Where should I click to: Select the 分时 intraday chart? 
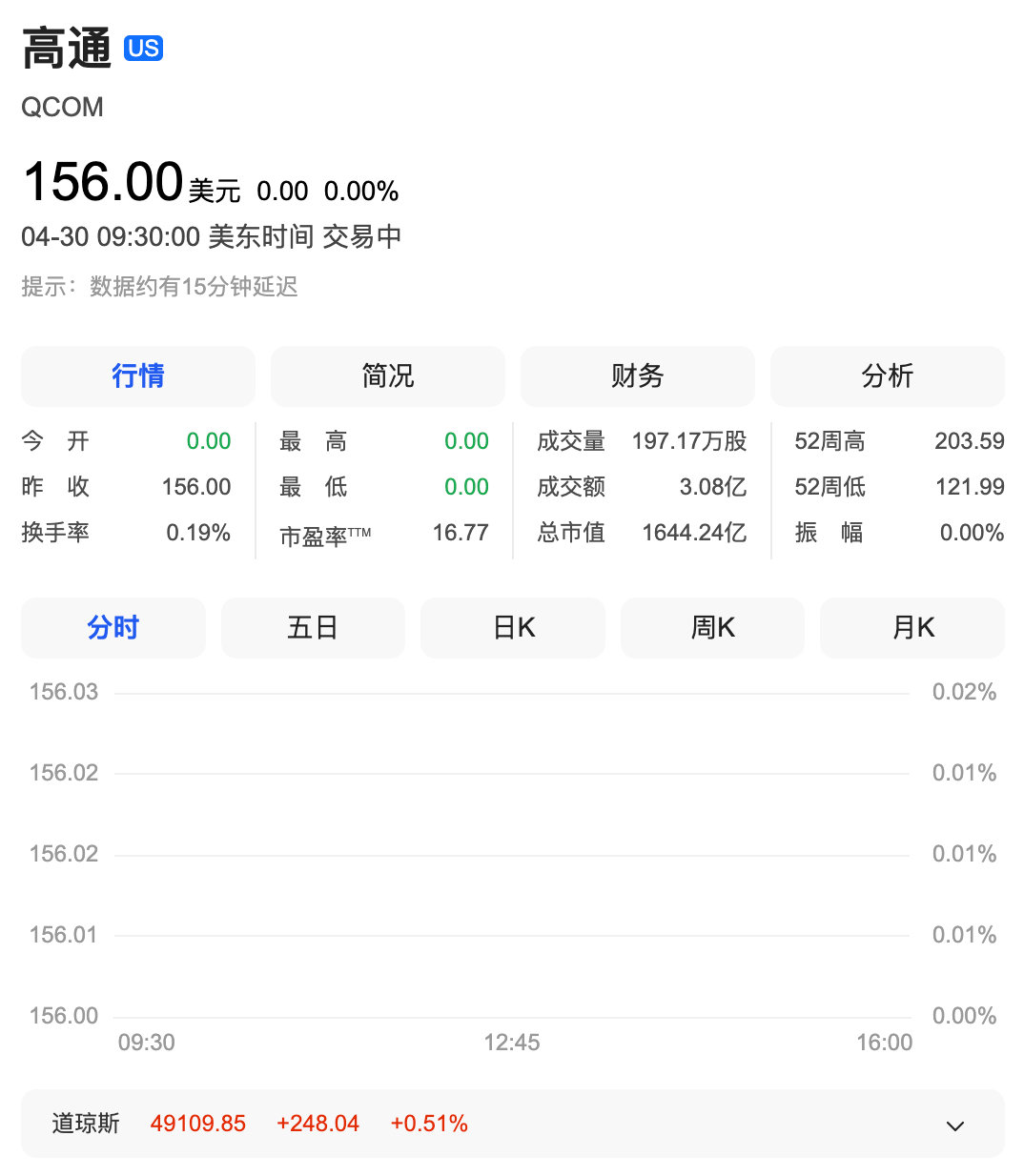113,628
